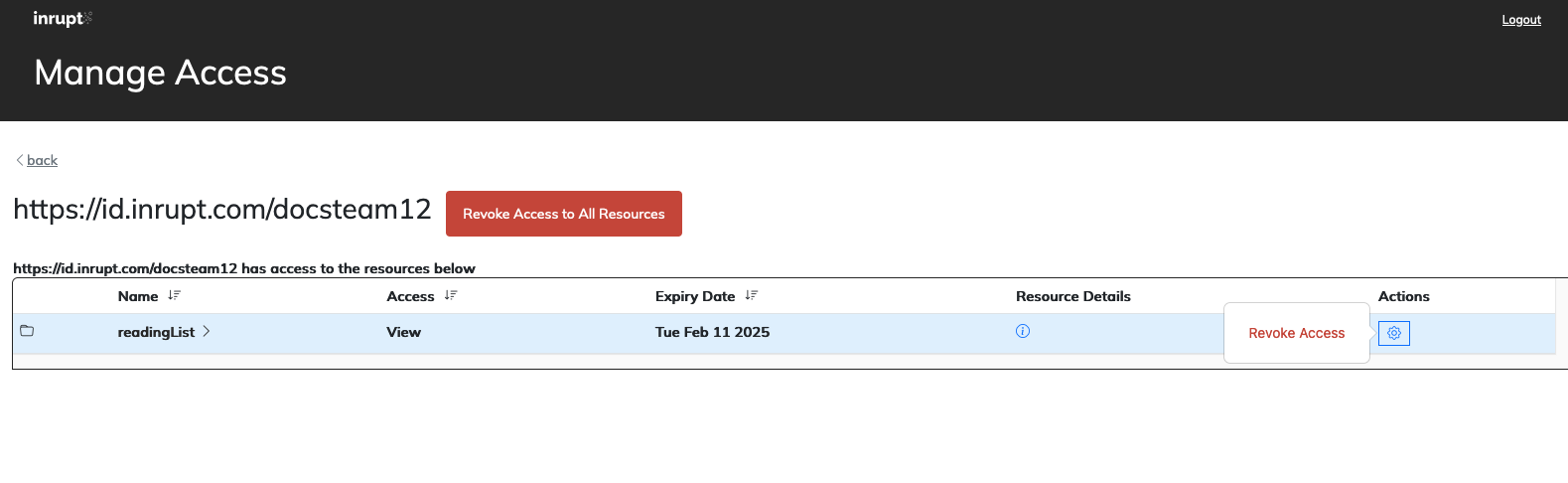Click the sort icon next to Access

click(451, 295)
